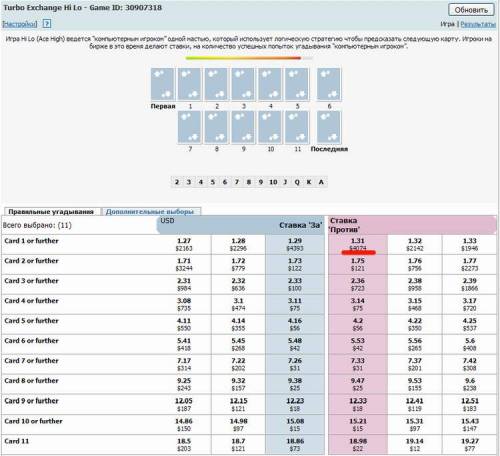Click the Обновить refresh button
This screenshot has height=456, width=500.
[471, 10]
